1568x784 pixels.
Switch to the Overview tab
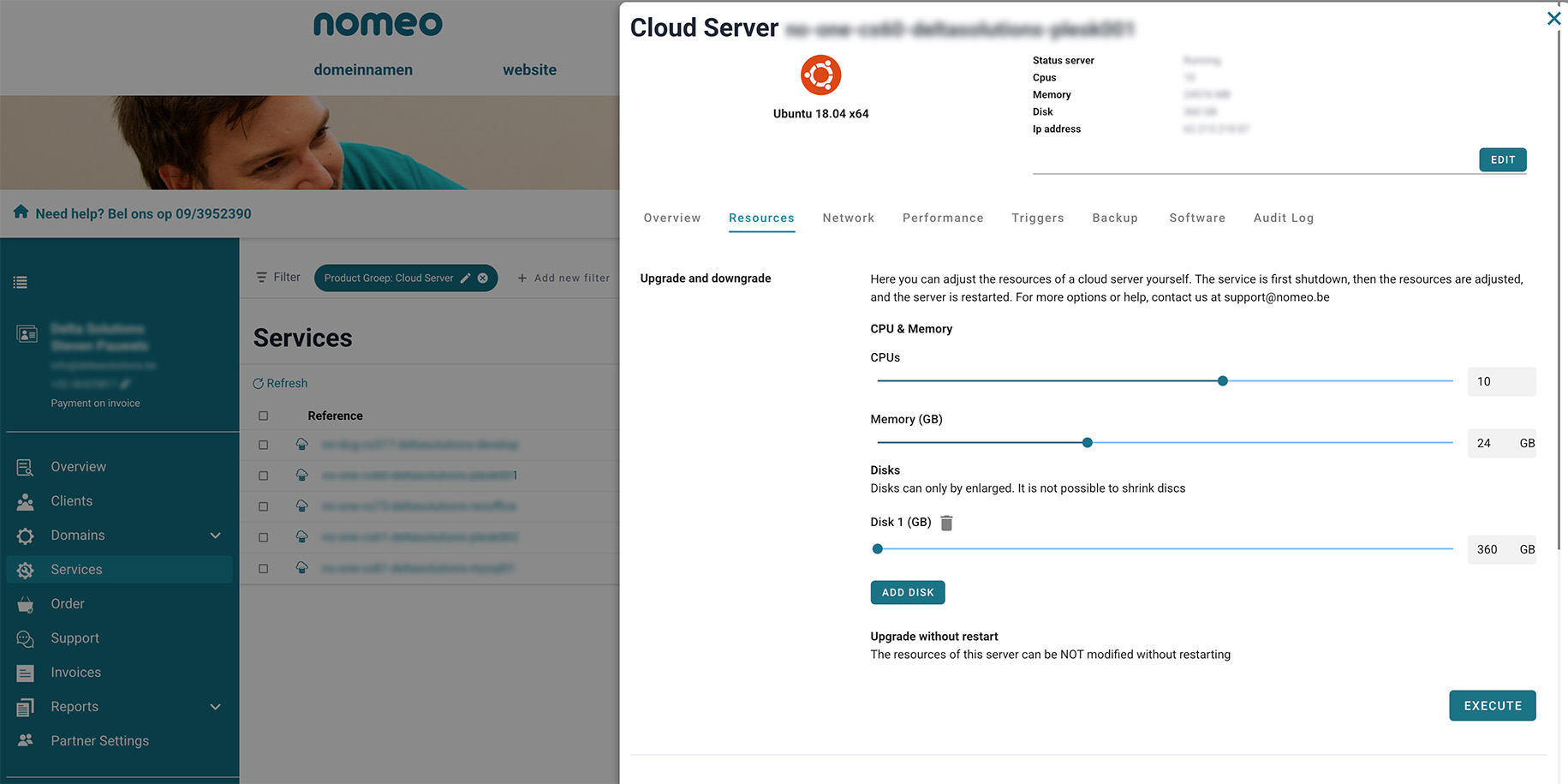(672, 218)
